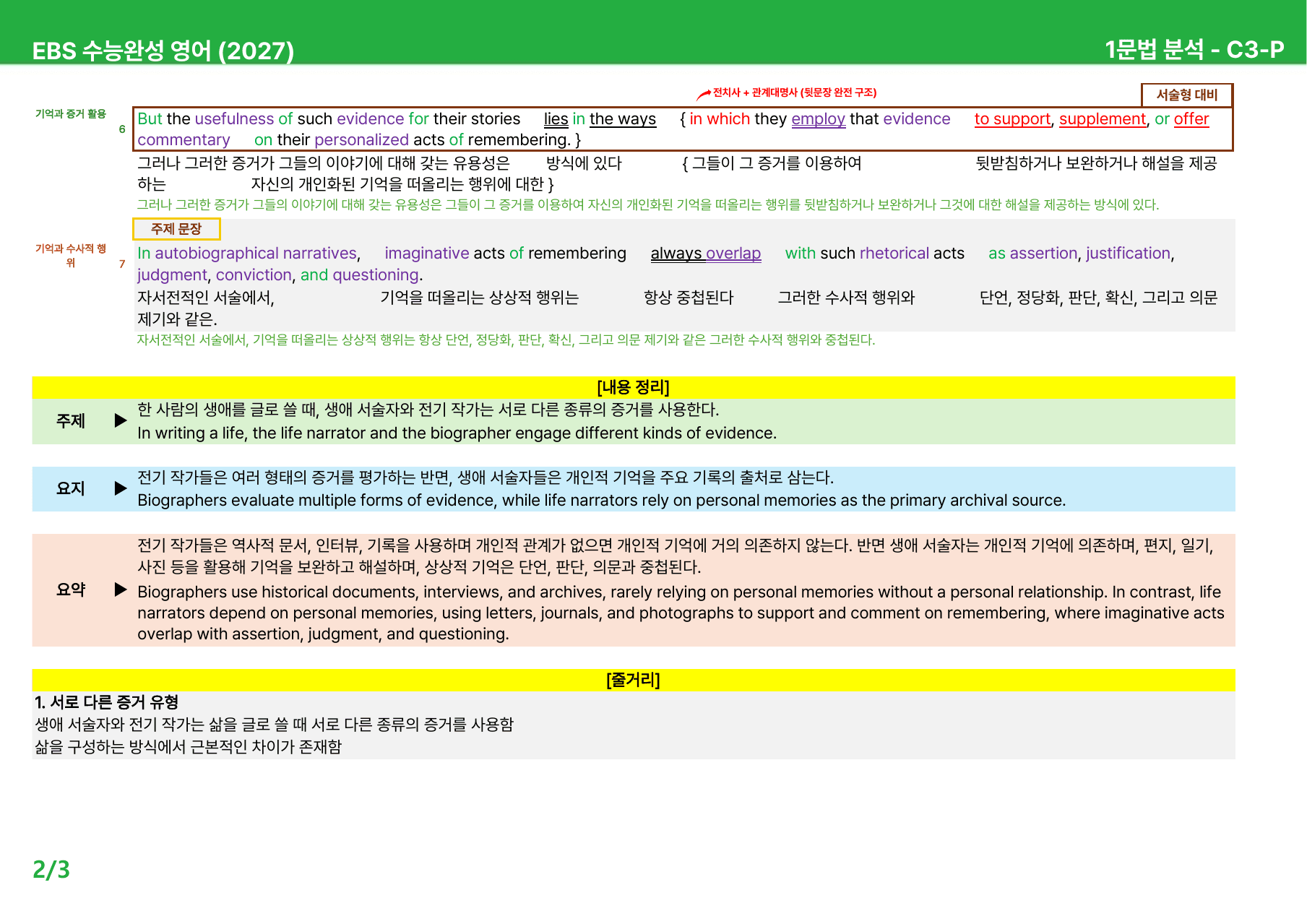Click sentence number 6

click(122, 129)
